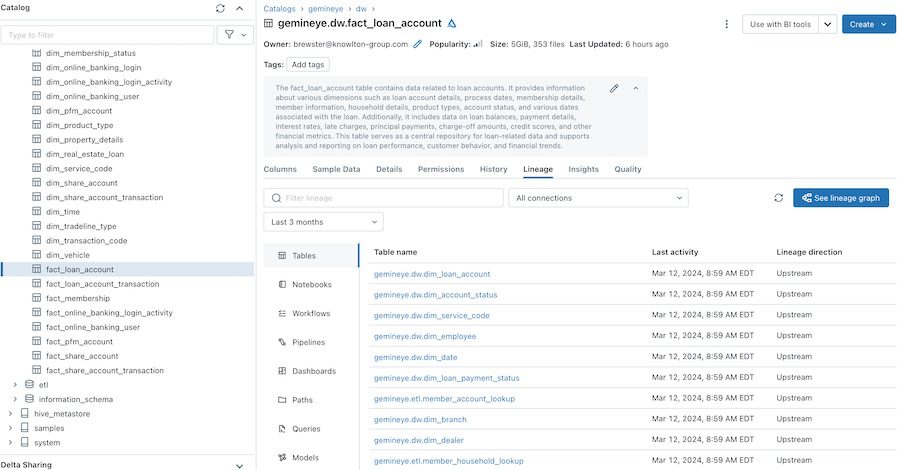This screenshot has width=900, height=470.
Task: Click gemineye in breadcrumb
Action: pos(325,9)
